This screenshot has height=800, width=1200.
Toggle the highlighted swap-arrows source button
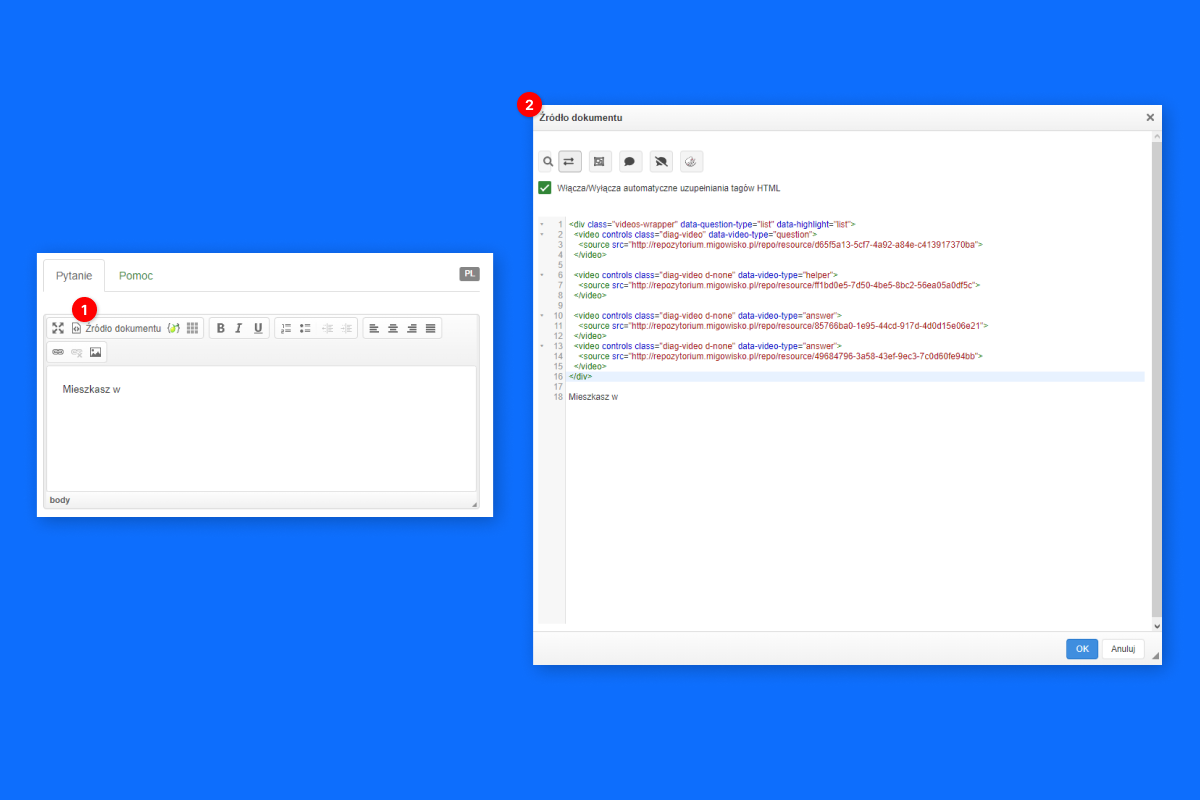click(x=570, y=161)
